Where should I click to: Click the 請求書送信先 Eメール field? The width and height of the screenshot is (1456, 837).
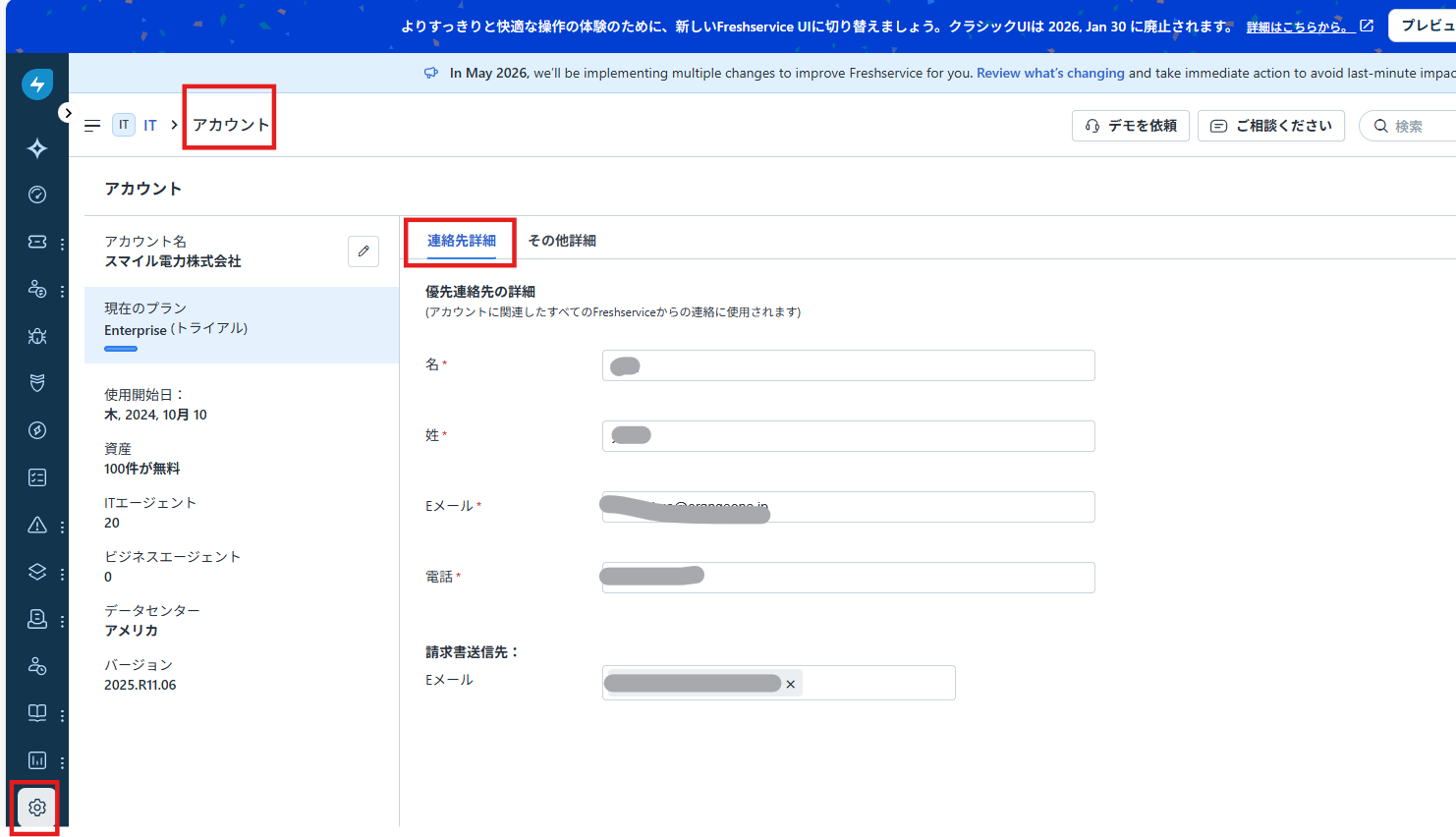[779, 683]
